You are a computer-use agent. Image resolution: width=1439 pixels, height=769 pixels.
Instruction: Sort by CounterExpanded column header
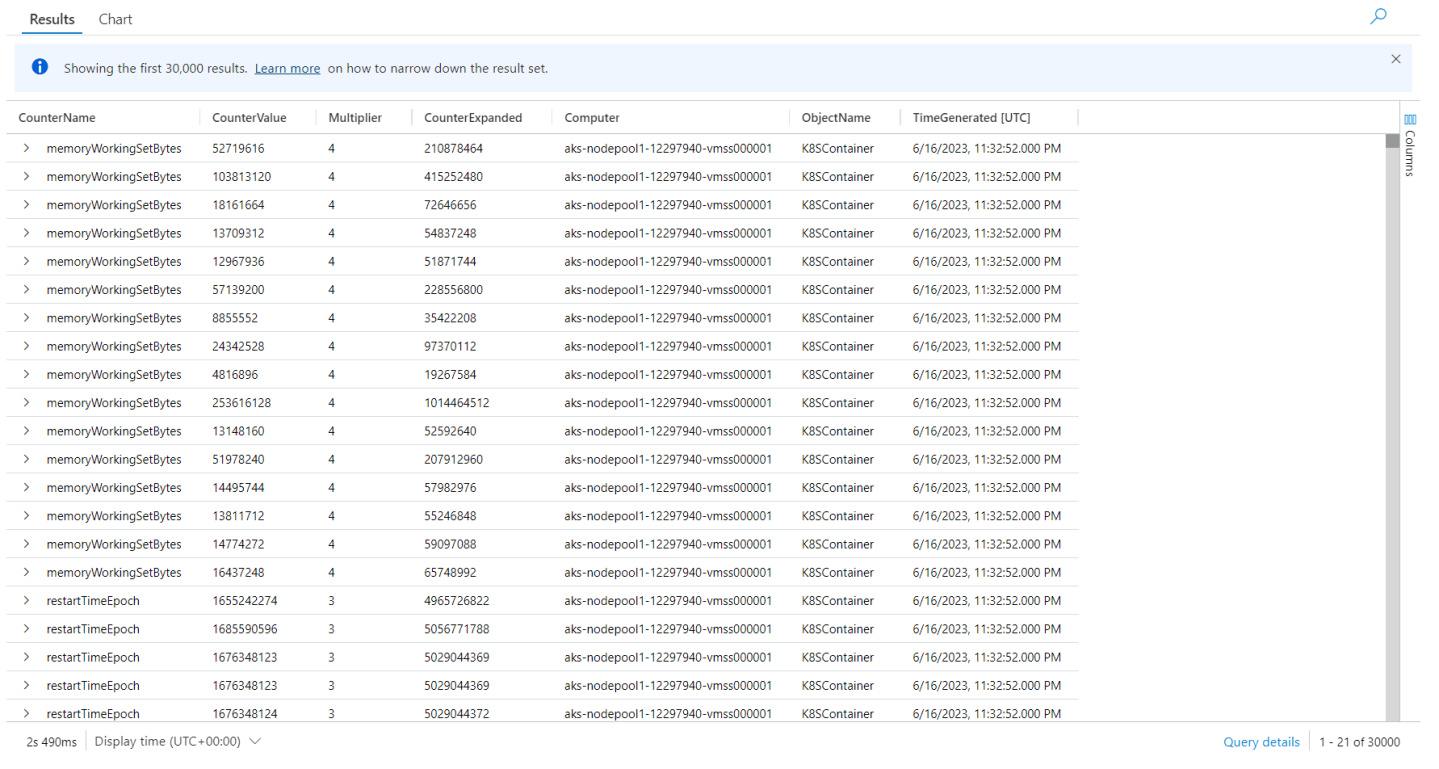(473, 118)
